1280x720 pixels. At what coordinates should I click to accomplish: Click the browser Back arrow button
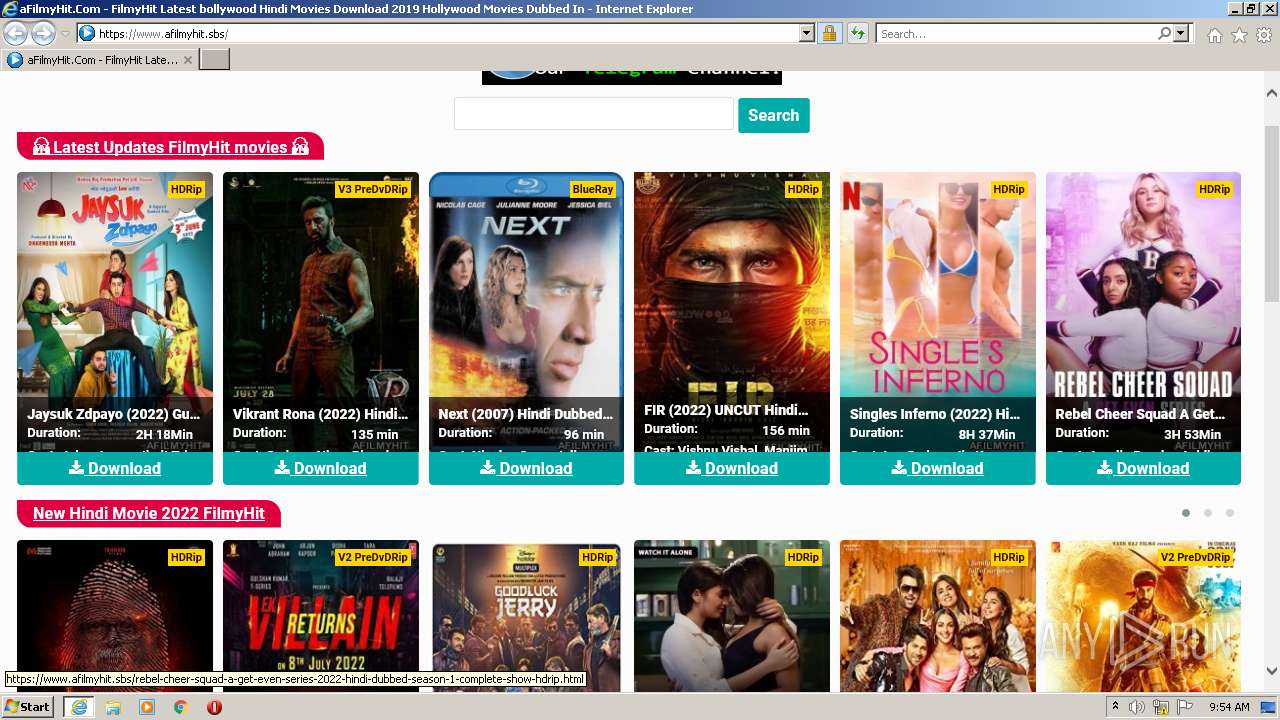tap(16, 34)
